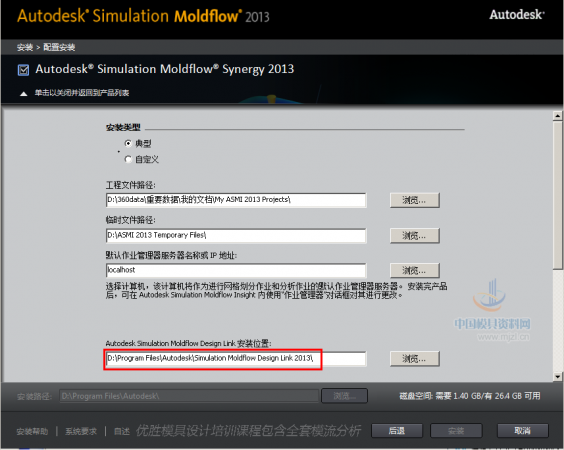Open the 自述 readme link
This screenshot has height=450, width=564.
[x=122, y=431]
